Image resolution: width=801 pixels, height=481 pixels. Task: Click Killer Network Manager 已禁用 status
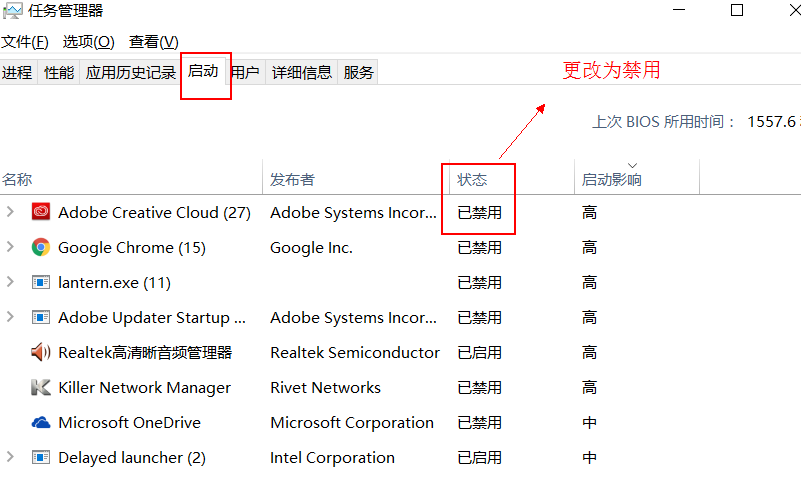click(x=479, y=388)
